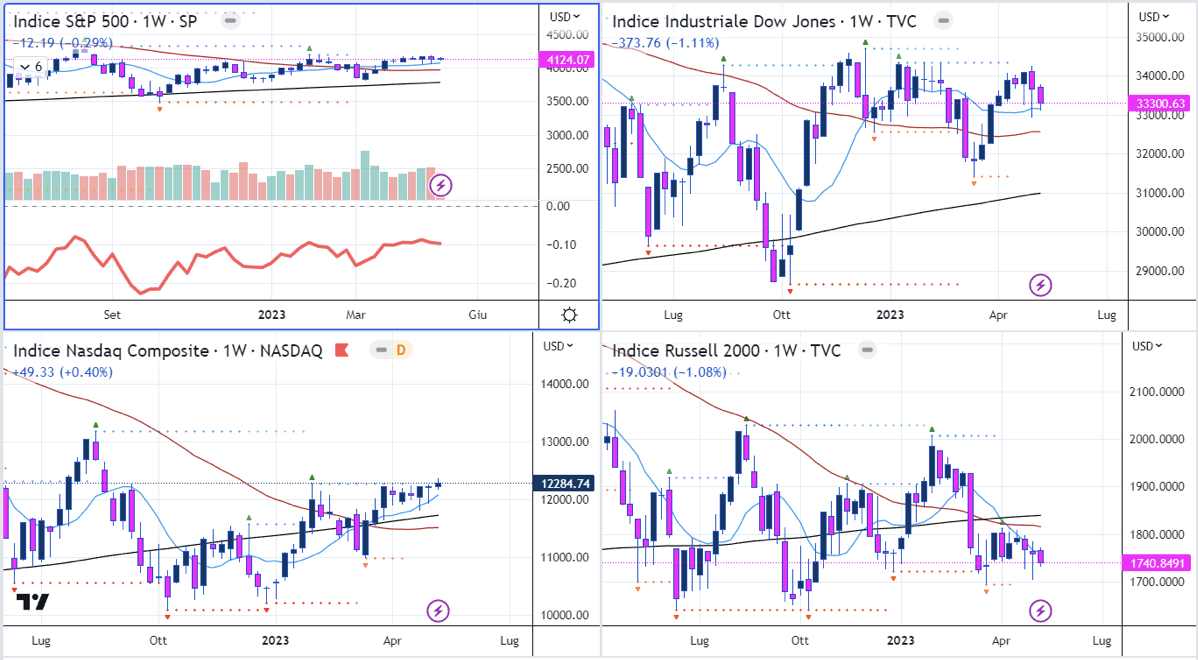Viewport: 1198px width, 660px height.
Task: Toggle market status pill on Russell 2000 title
Action: click(x=866, y=351)
